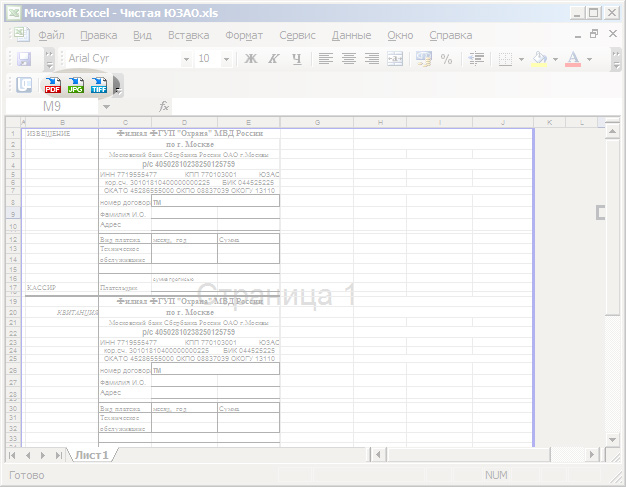Click in the formula bar

click(x=395, y=107)
